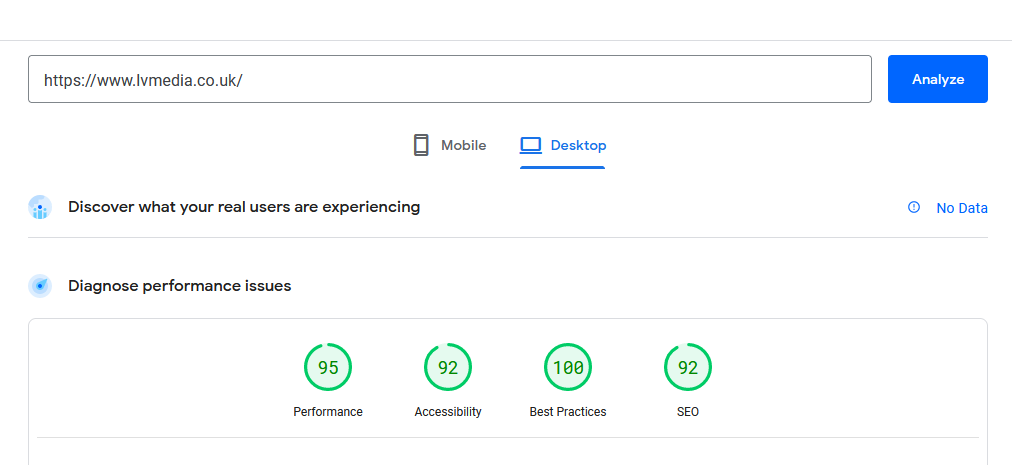Click the SEO score gauge 92

(688, 367)
